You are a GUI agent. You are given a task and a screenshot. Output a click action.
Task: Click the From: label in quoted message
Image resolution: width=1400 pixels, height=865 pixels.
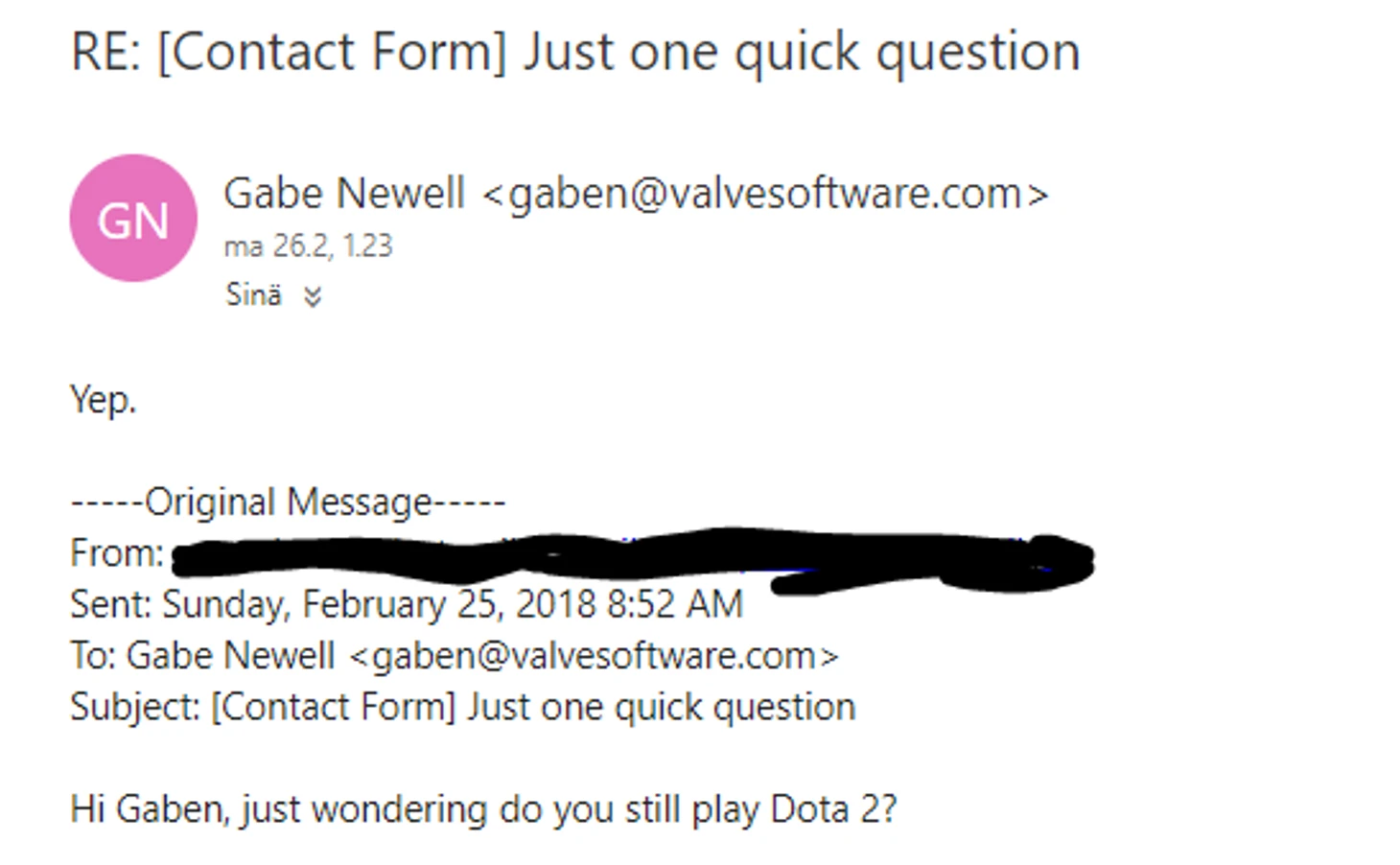click(x=116, y=553)
